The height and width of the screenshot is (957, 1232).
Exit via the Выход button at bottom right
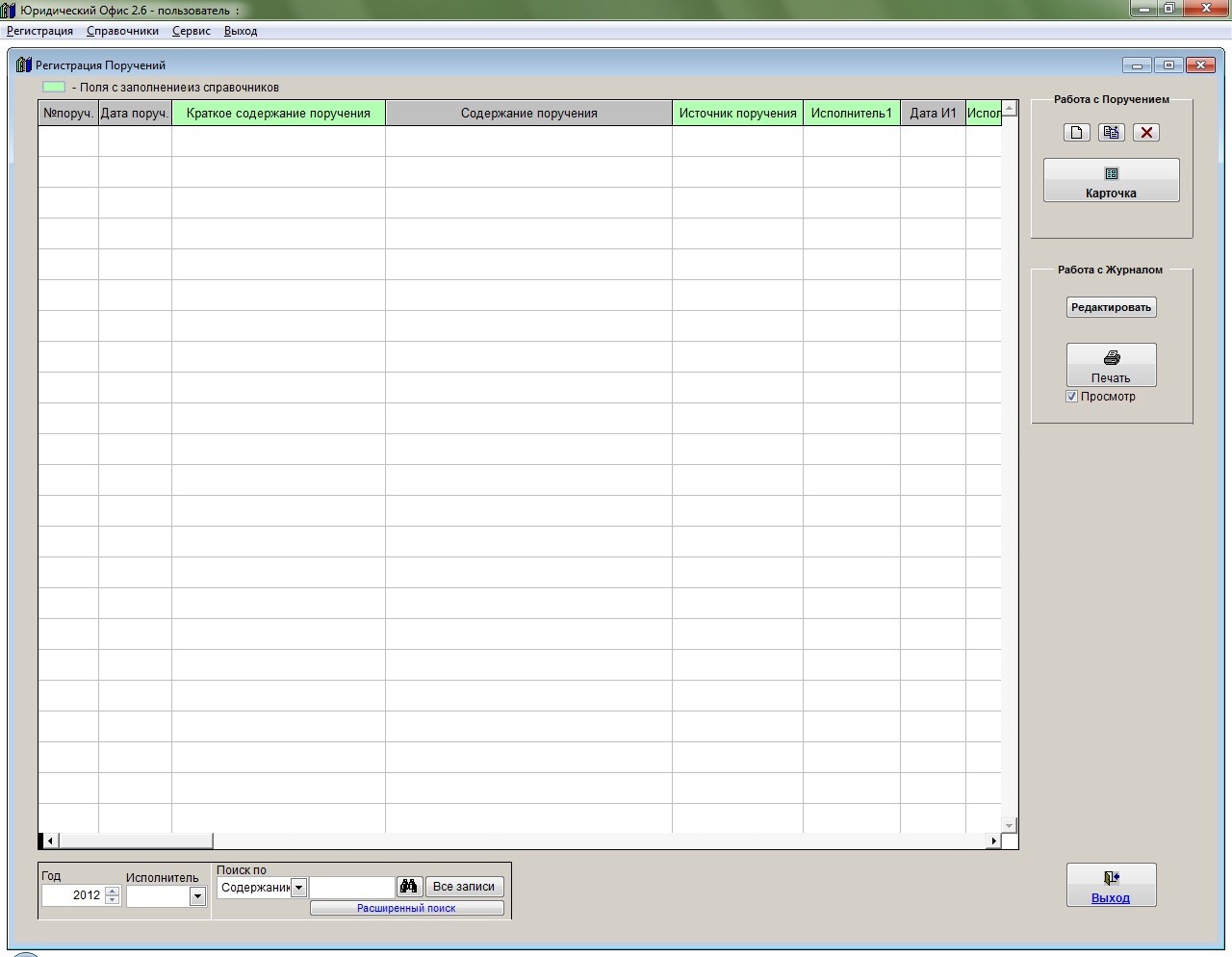(x=1111, y=886)
